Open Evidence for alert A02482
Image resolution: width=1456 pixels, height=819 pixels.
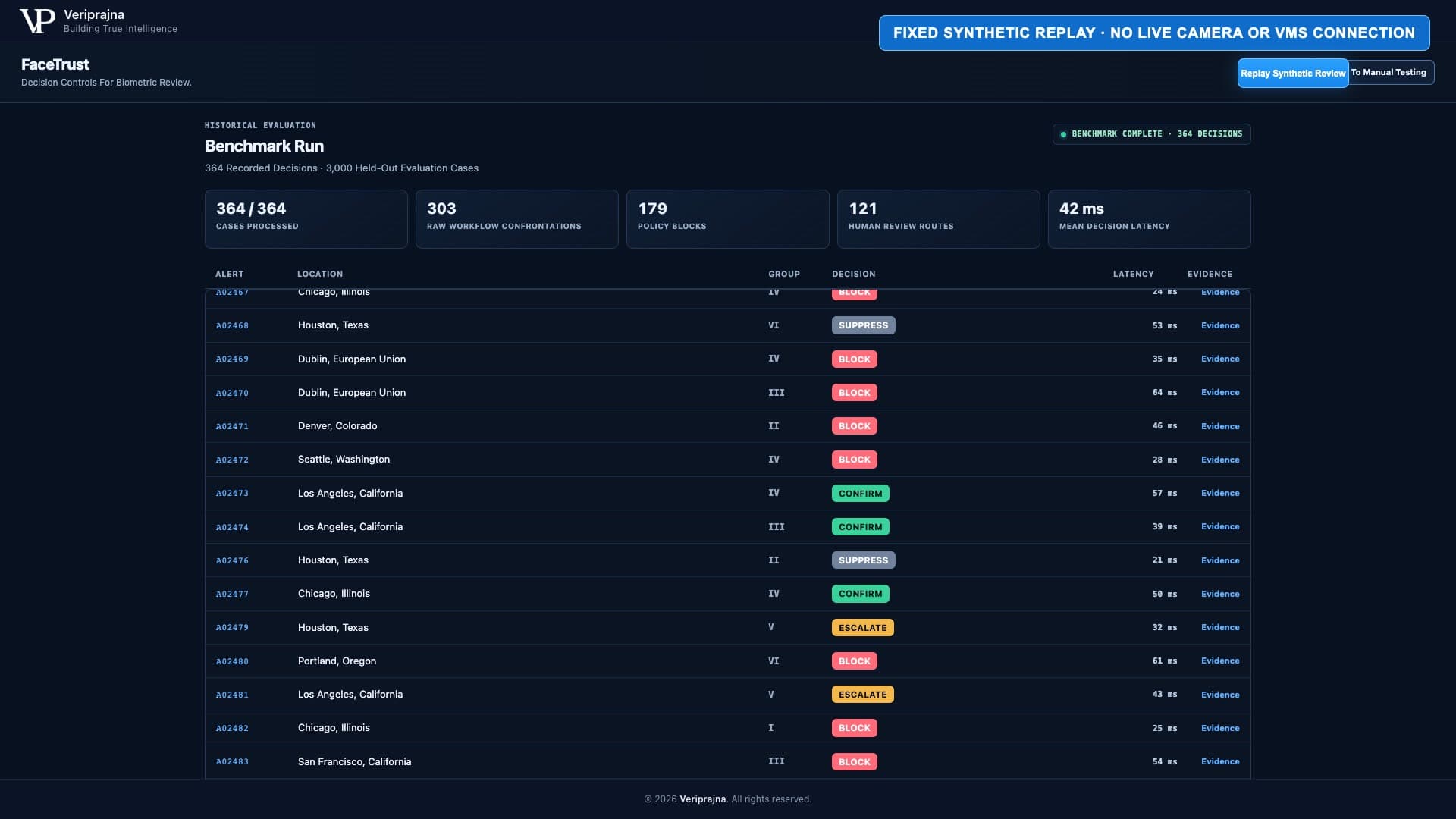[x=1220, y=728]
